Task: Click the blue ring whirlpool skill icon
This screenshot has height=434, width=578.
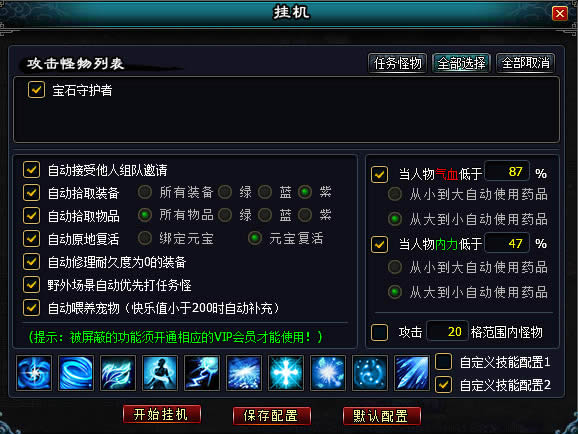Action: [x=76, y=373]
